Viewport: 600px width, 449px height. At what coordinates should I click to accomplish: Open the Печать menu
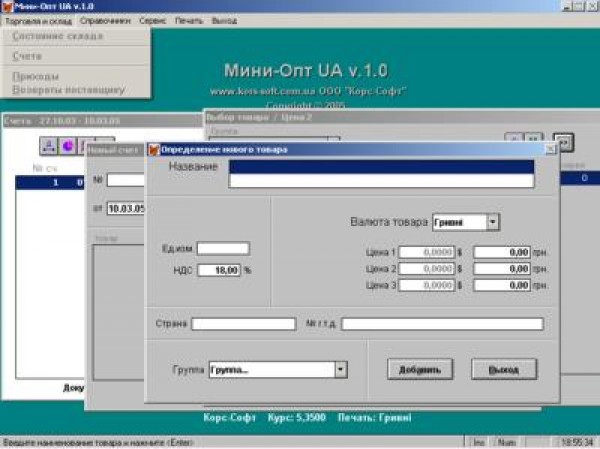coord(189,20)
